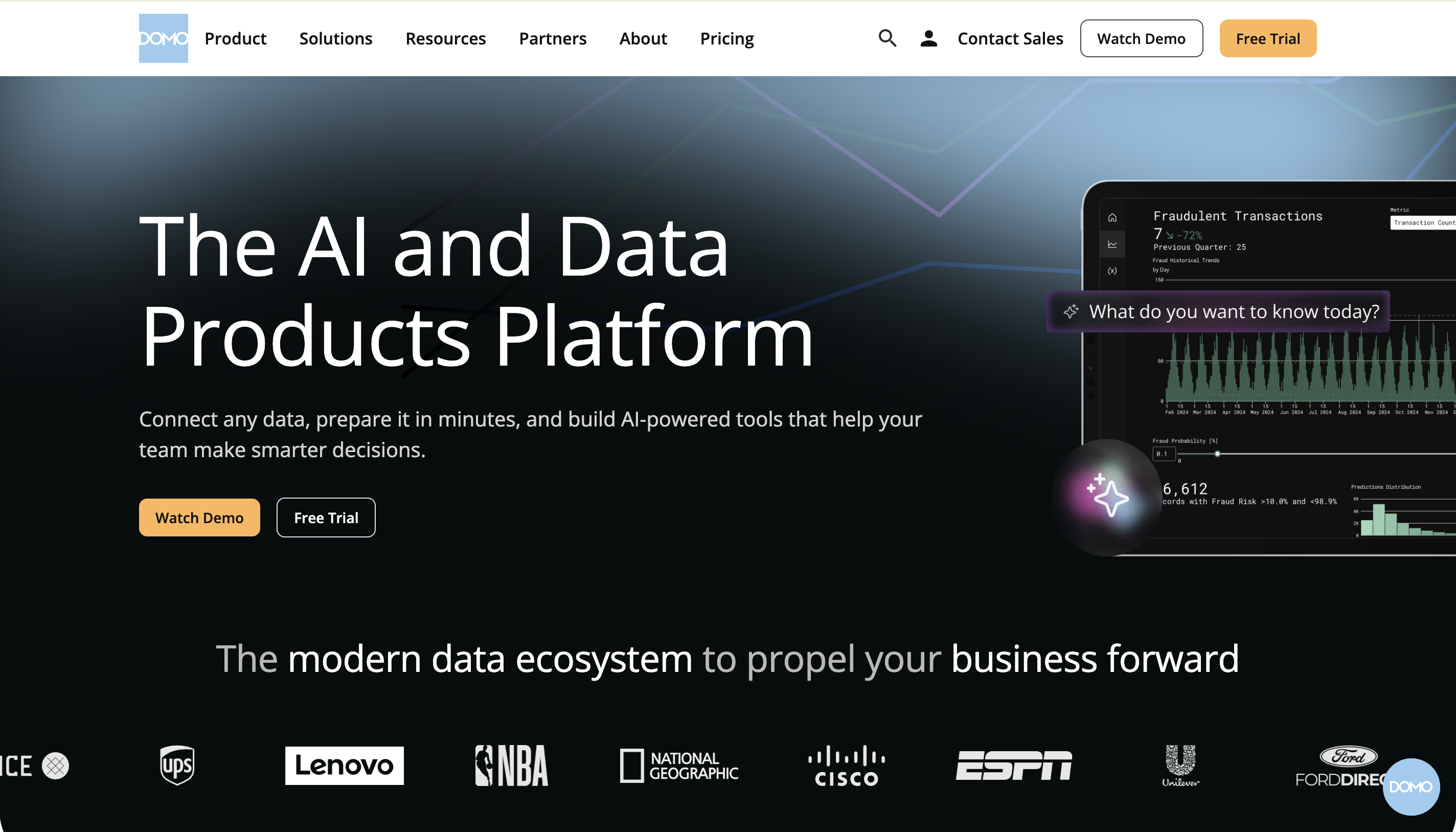The width and height of the screenshot is (1456, 832).
Task: Expand the Resources navigation menu
Action: coord(445,38)
